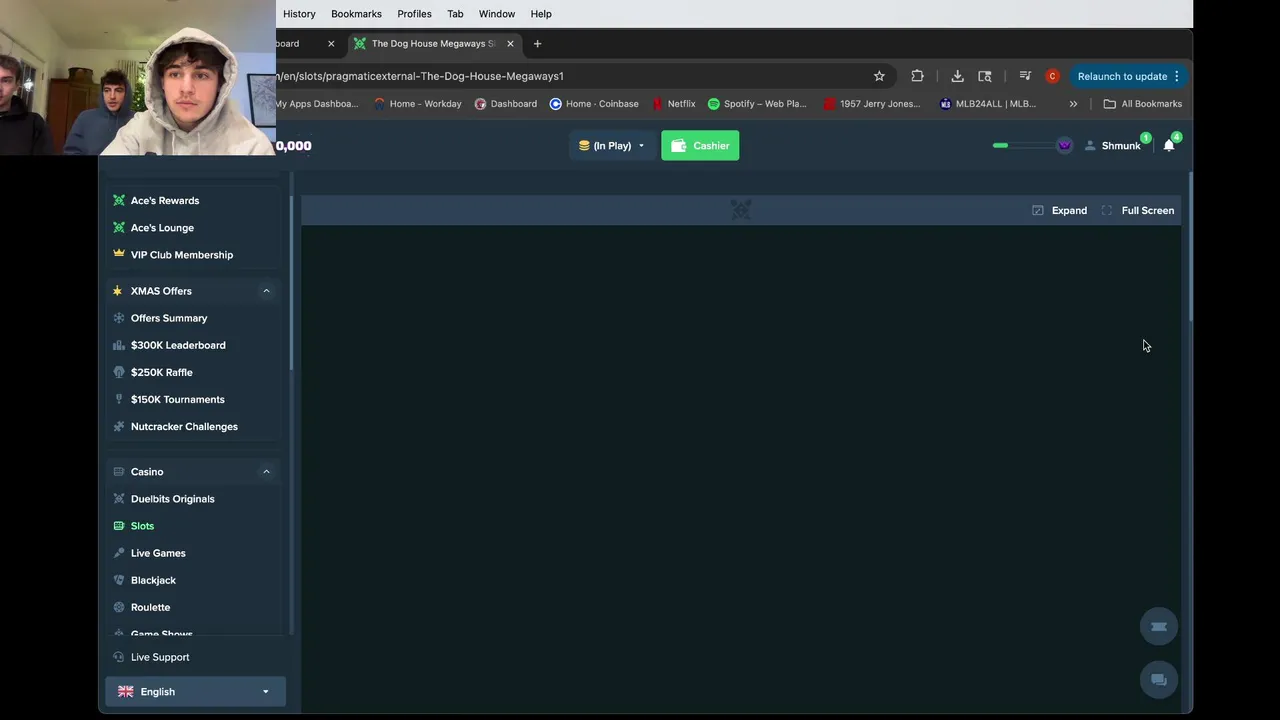Image resolution: width=1280 pixels, height=720 pixels.
Task: Switch game to Full Screen
Action: [x=1138, y=210]
